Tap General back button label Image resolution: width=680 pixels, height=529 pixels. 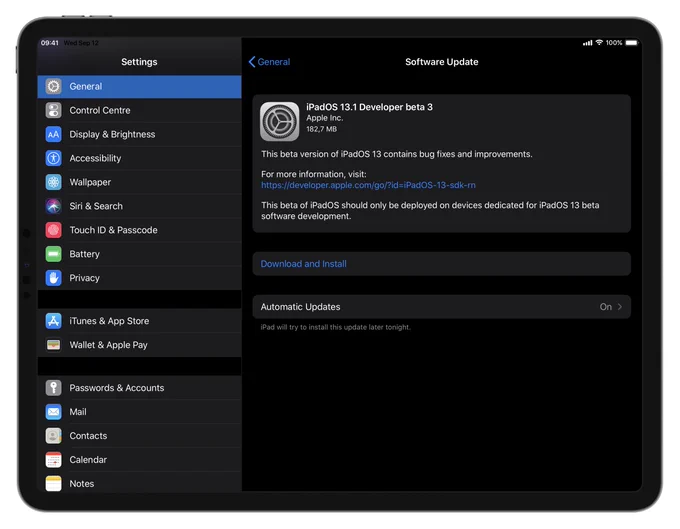click(274, 62)
